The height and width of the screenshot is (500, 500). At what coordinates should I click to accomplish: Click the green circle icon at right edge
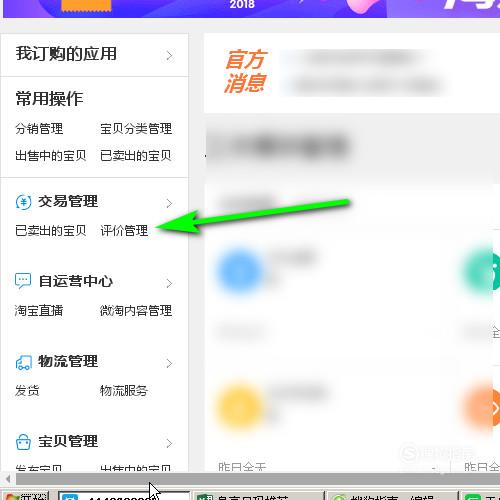483,272
